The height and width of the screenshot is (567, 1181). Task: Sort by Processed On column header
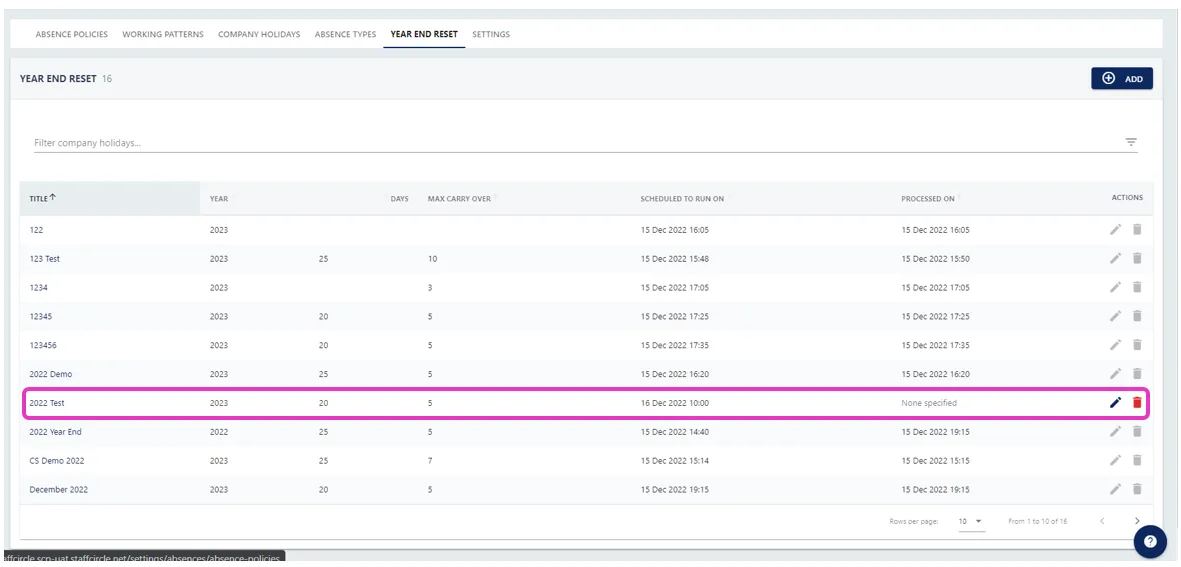coord(928,199)
